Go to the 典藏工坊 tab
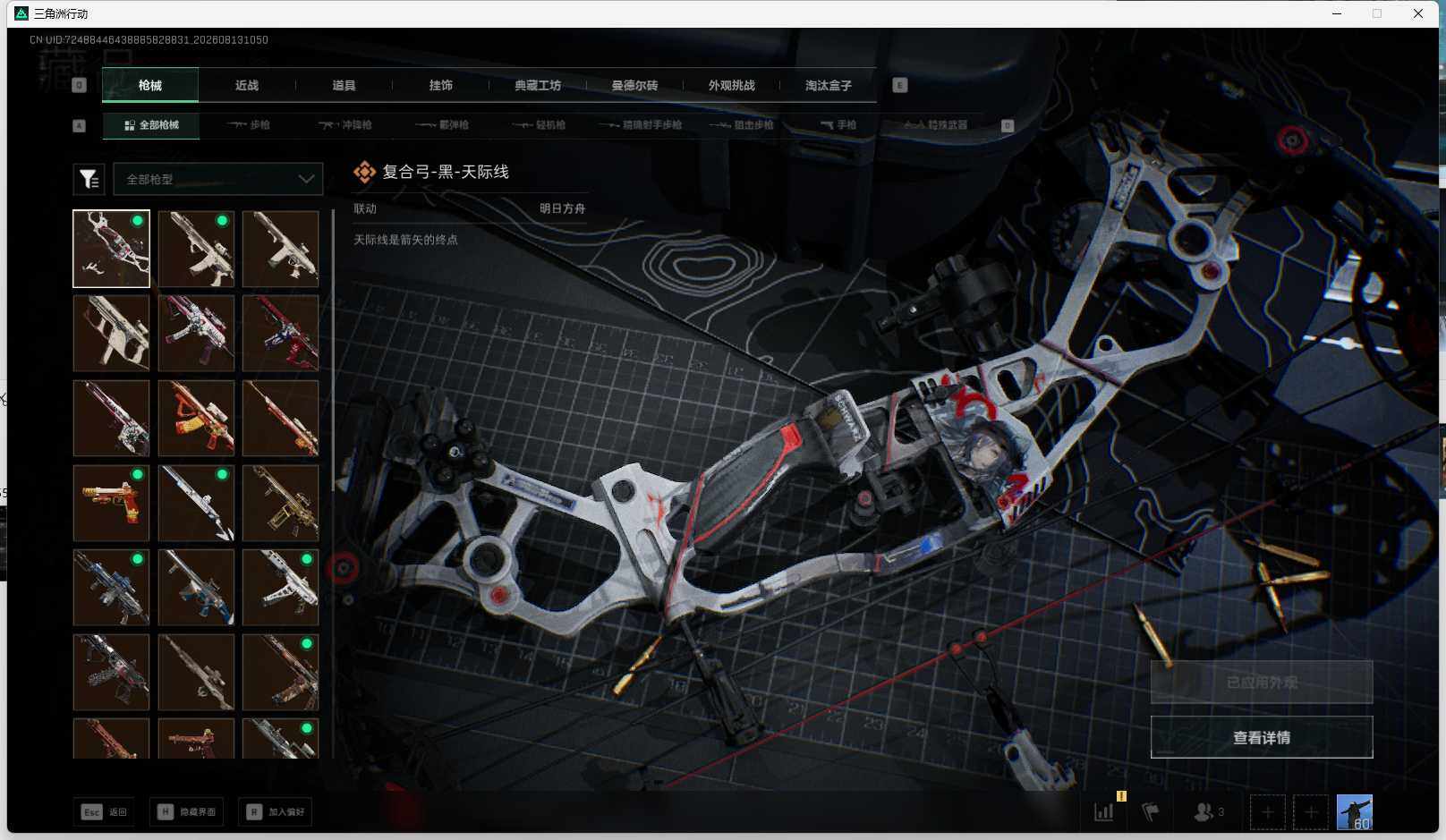 point(538,85)
